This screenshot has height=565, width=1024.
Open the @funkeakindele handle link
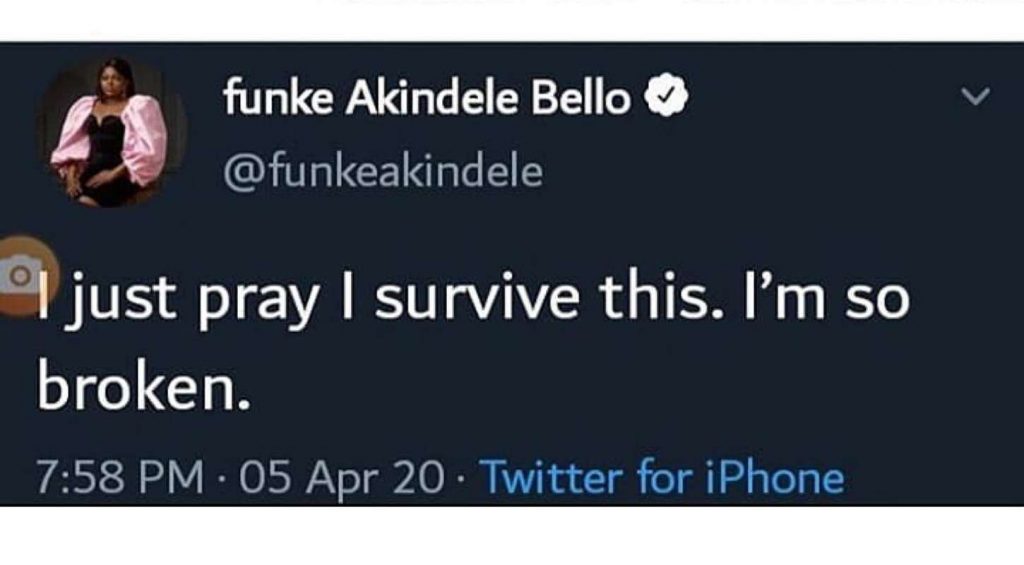(x=384, y=172)
